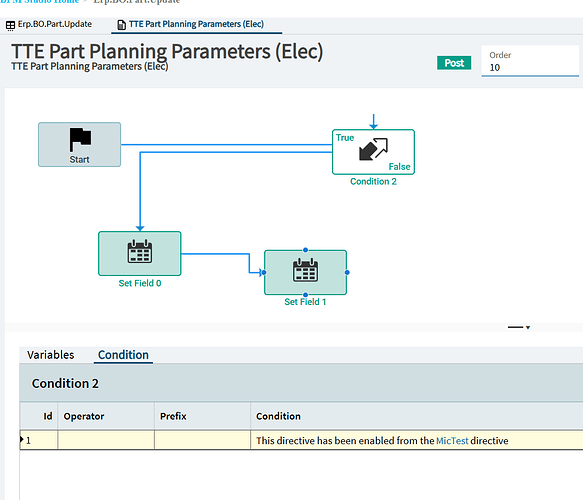Click top connector dot of Set Field 1
The height and width of the screenshot is (500, 583).
pos(305,250)
